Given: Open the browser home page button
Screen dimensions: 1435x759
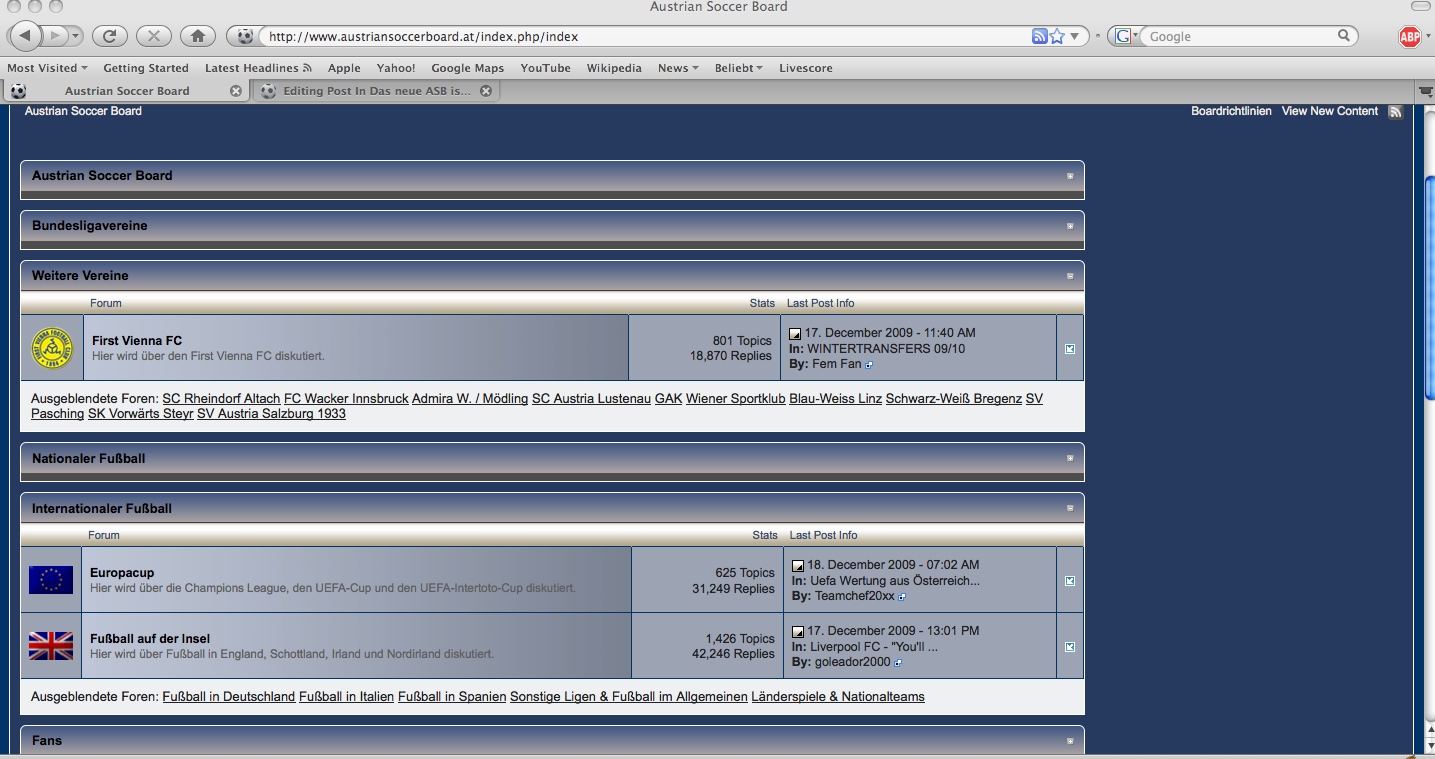Looking at the screenshot, I should pos(198,36).
